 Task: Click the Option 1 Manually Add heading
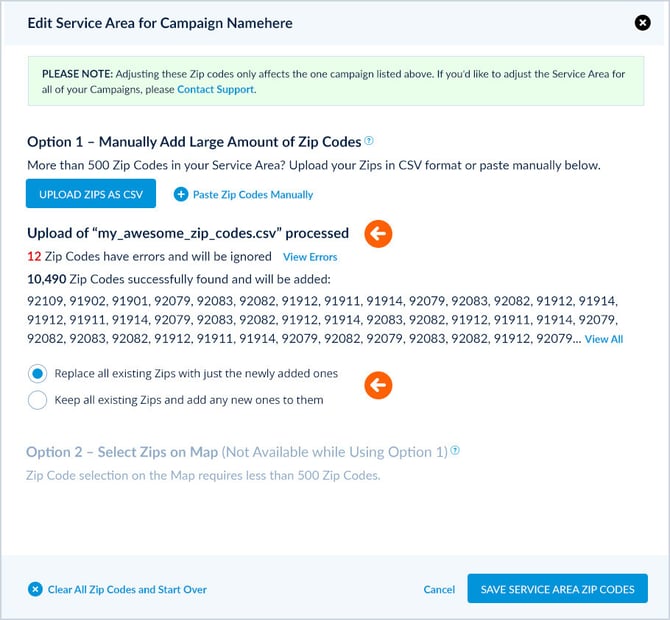click(194, 142)
